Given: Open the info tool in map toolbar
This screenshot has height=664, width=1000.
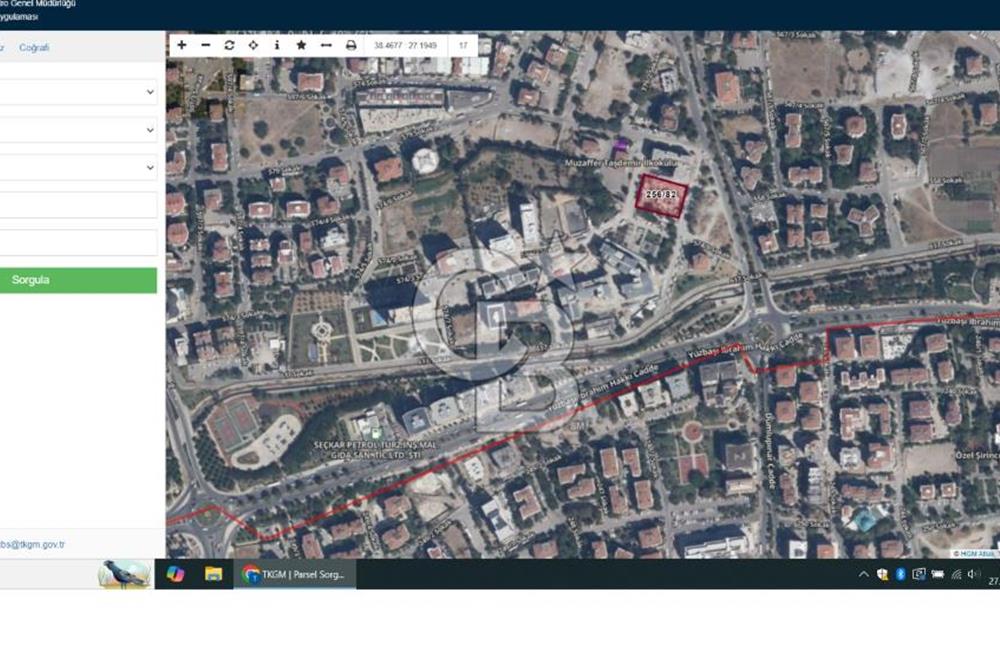Looking at the screenshot, I should pos(277,45).
